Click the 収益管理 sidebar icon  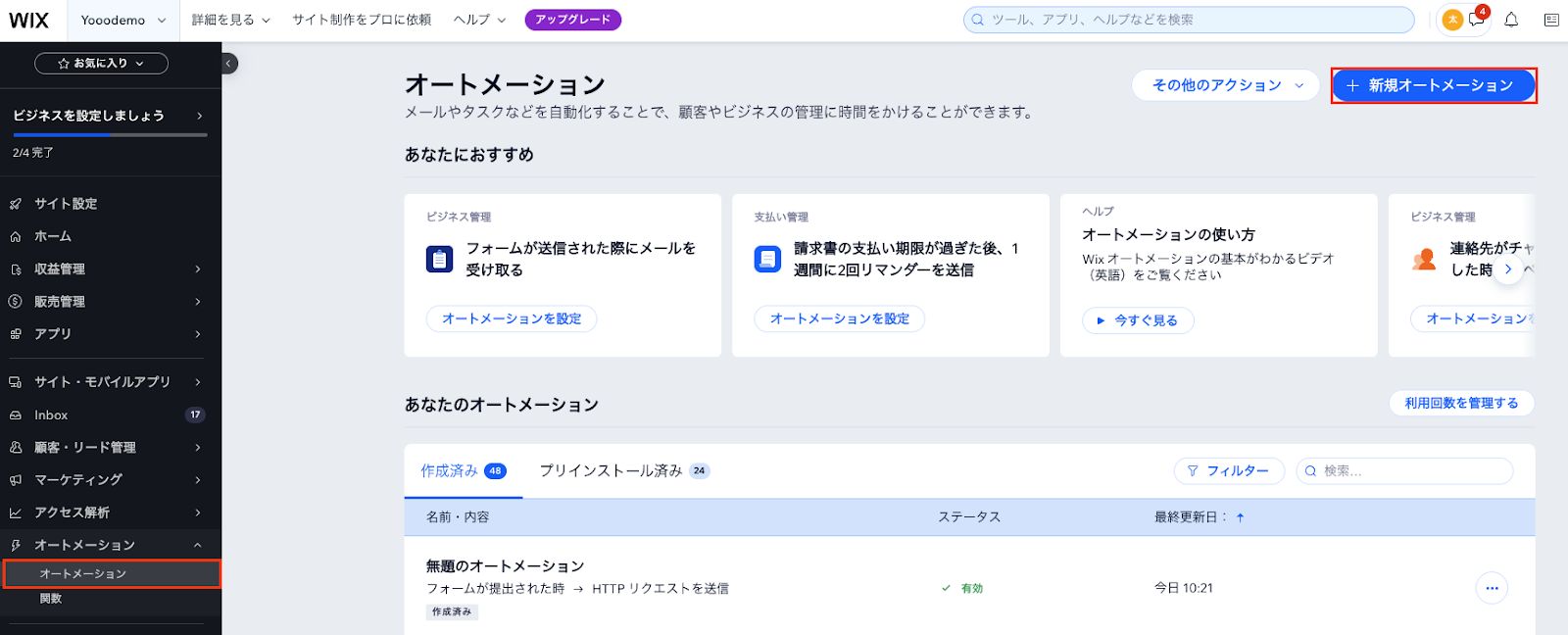pos(16,269)
